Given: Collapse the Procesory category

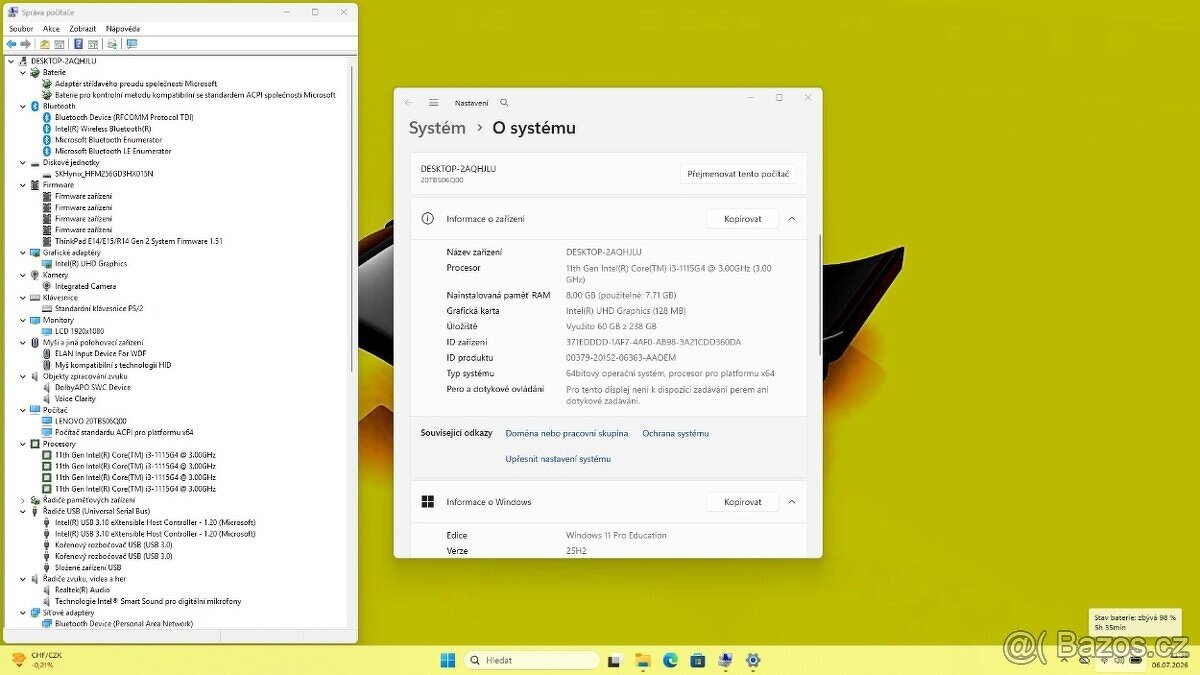Looking at the screenshot, I should click(x=23, y=444).
